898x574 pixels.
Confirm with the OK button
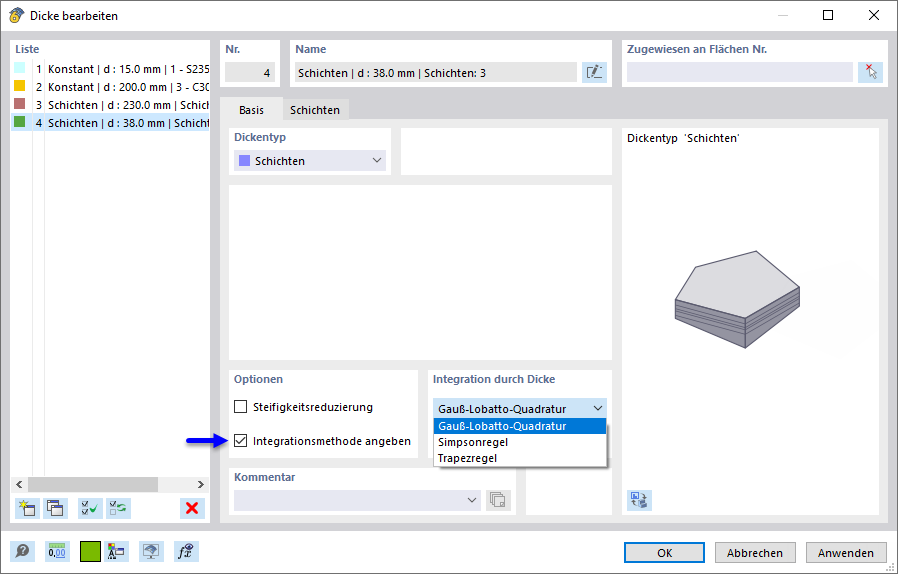(x=664, y=553)
